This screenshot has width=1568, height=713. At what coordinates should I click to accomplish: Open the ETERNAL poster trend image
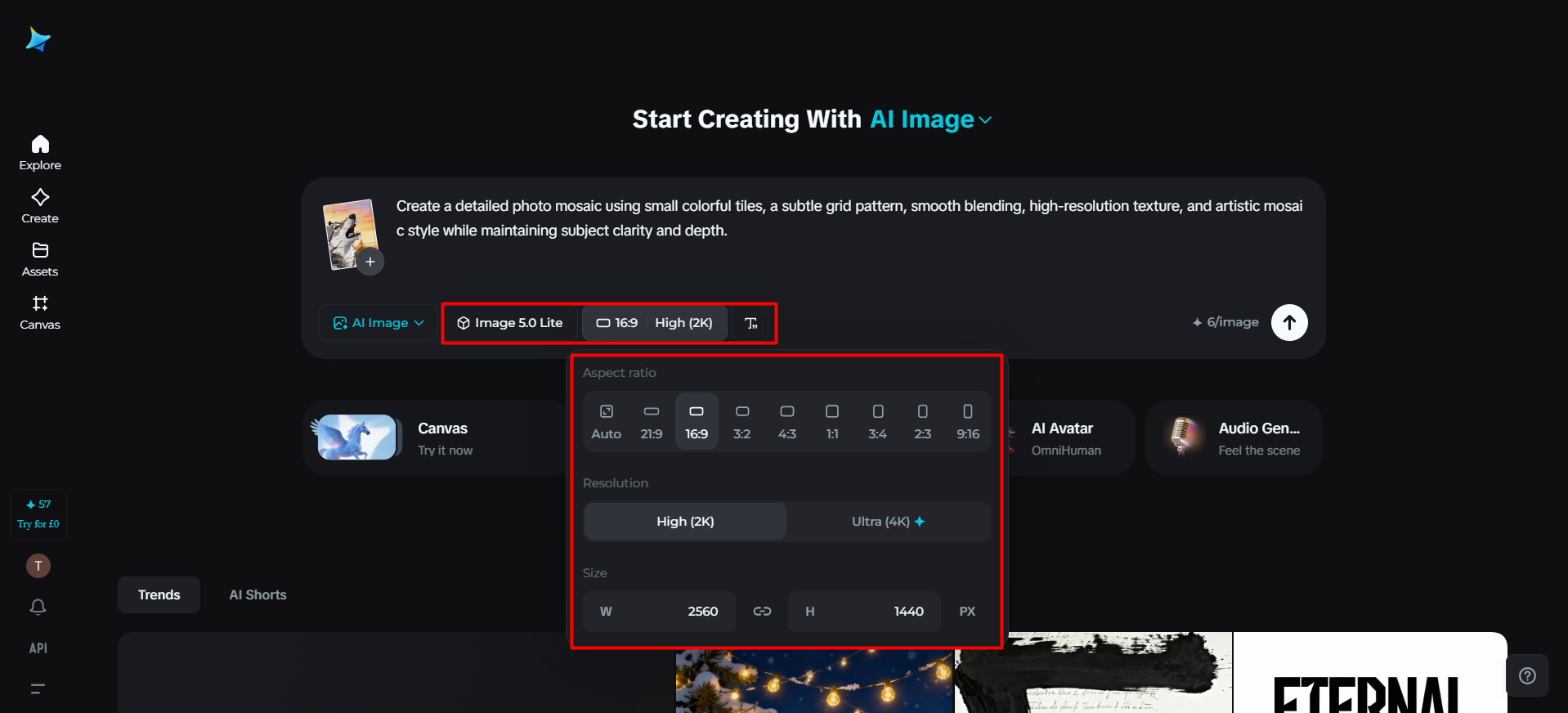[1370, 673]
